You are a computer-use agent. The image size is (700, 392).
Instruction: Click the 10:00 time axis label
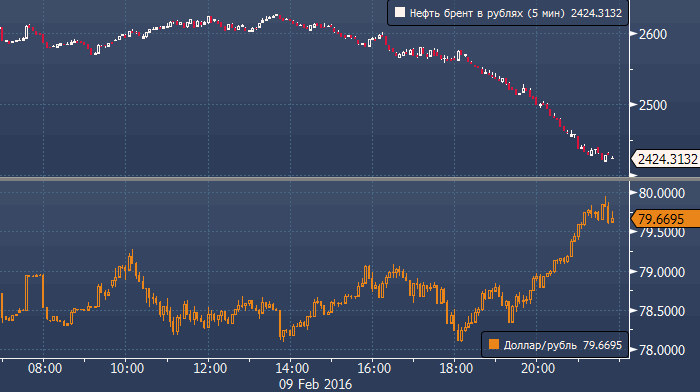click(x=127, y=368)
